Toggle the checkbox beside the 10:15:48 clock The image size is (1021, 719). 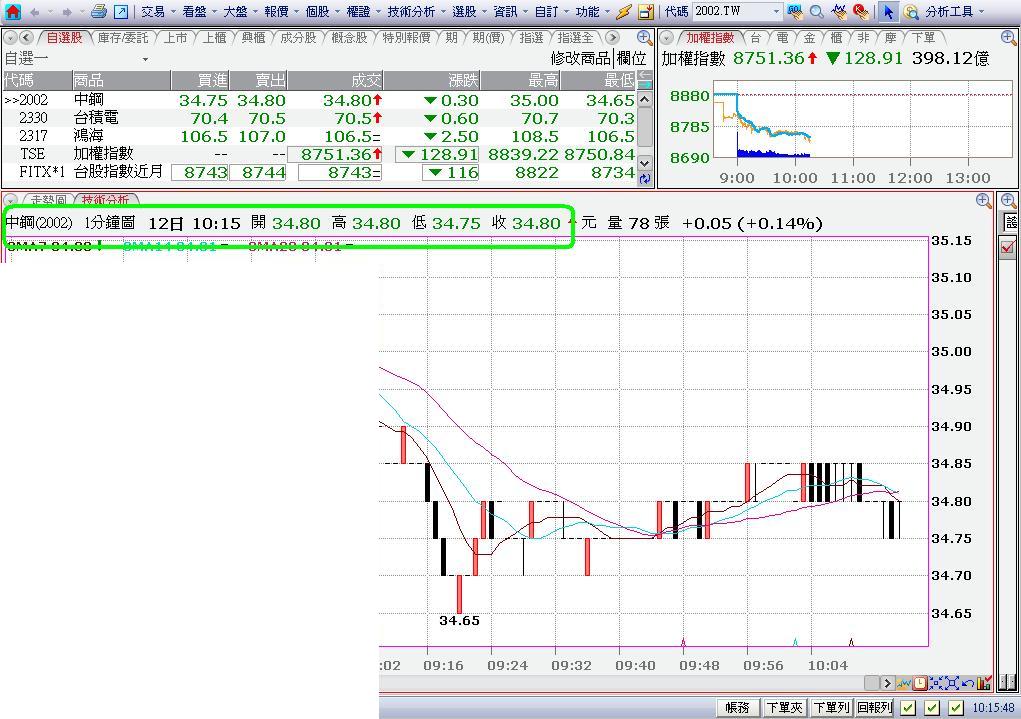click(x=955, y=707)
